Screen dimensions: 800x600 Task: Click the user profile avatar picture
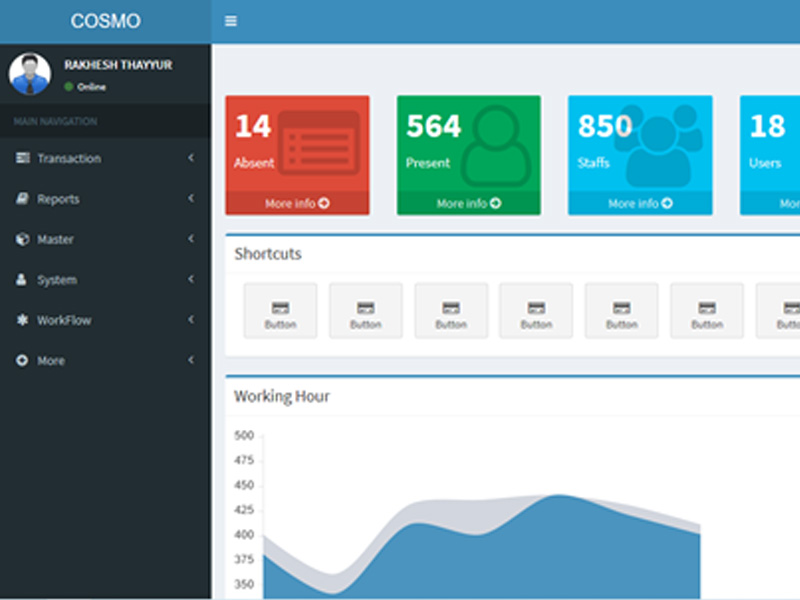coord(30,74)
